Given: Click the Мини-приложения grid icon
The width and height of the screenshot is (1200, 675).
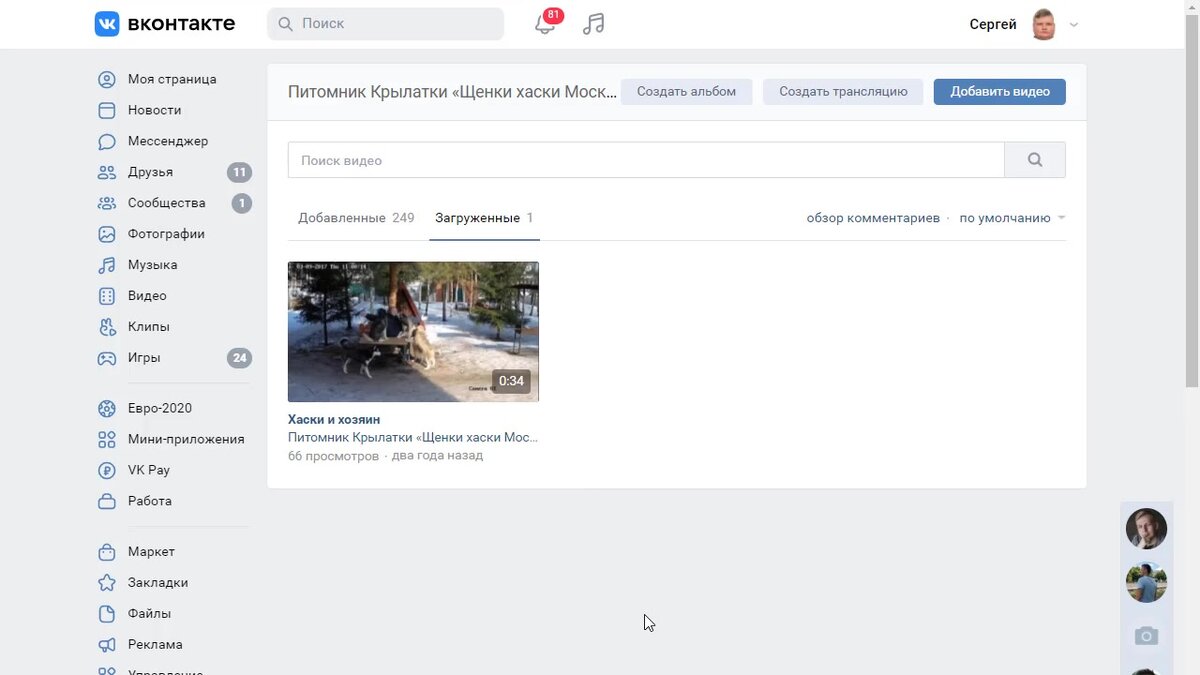Looking at the screenshot, I should tap(107, 439).
